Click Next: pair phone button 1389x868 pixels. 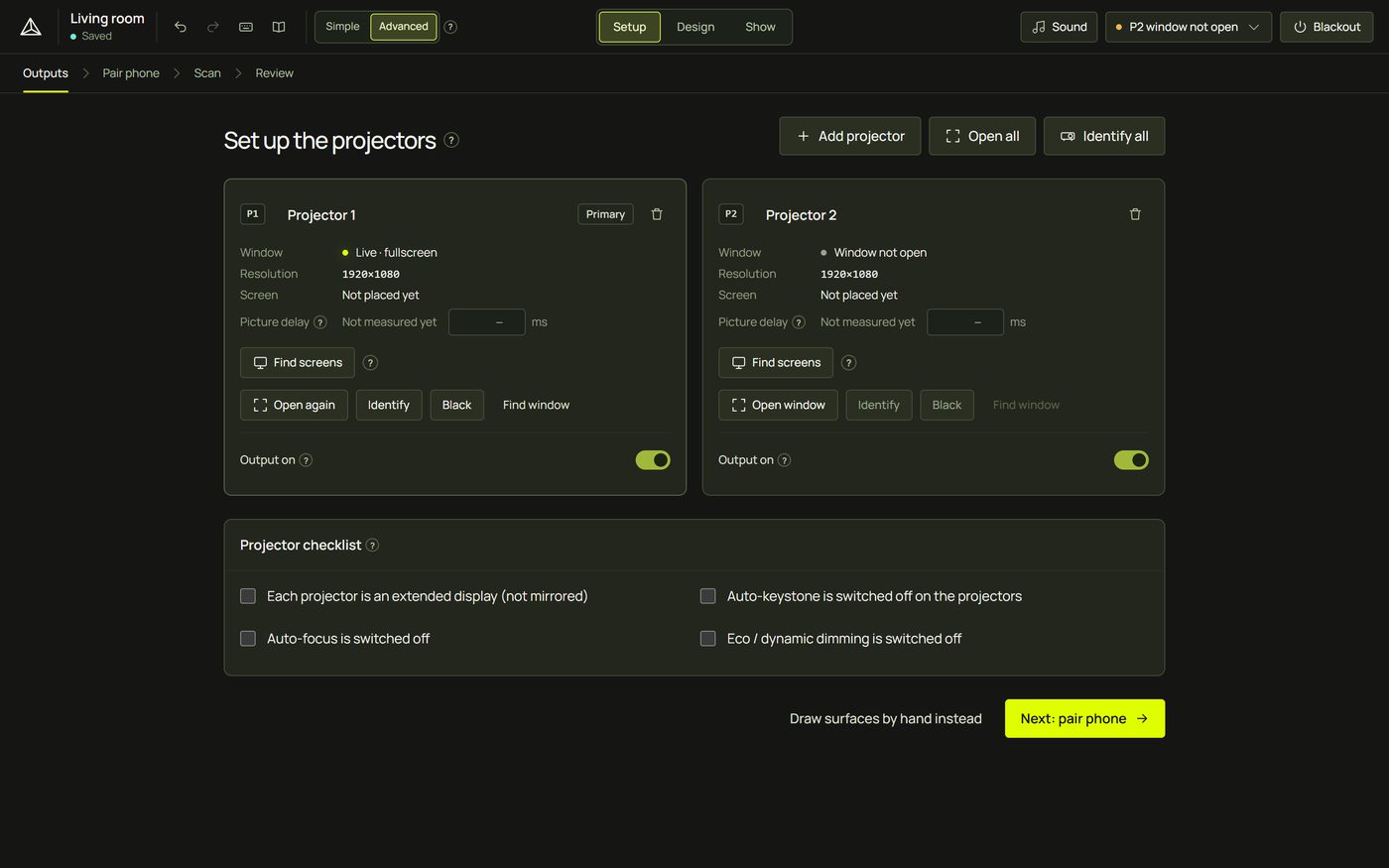[x=1084, y=718]
